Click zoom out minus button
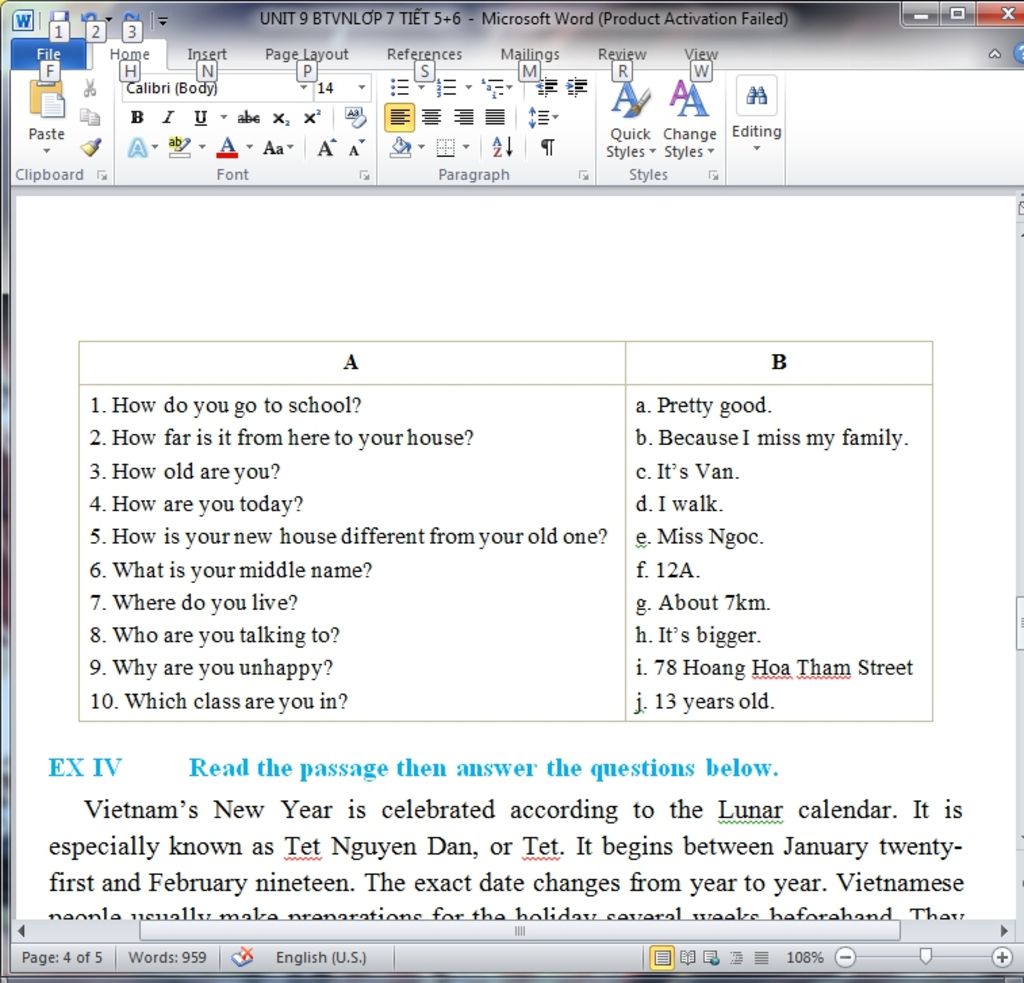 pos(845,958)
